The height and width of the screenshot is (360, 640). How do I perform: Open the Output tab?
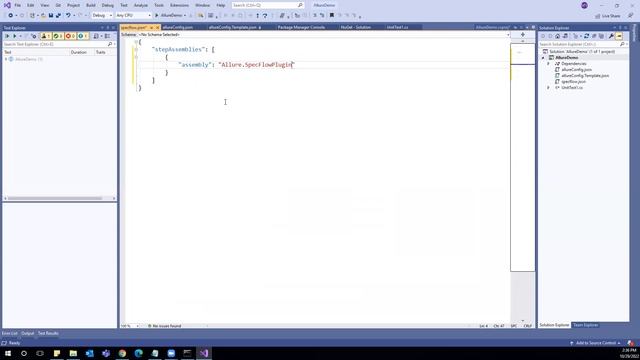(x=27, y=333)
